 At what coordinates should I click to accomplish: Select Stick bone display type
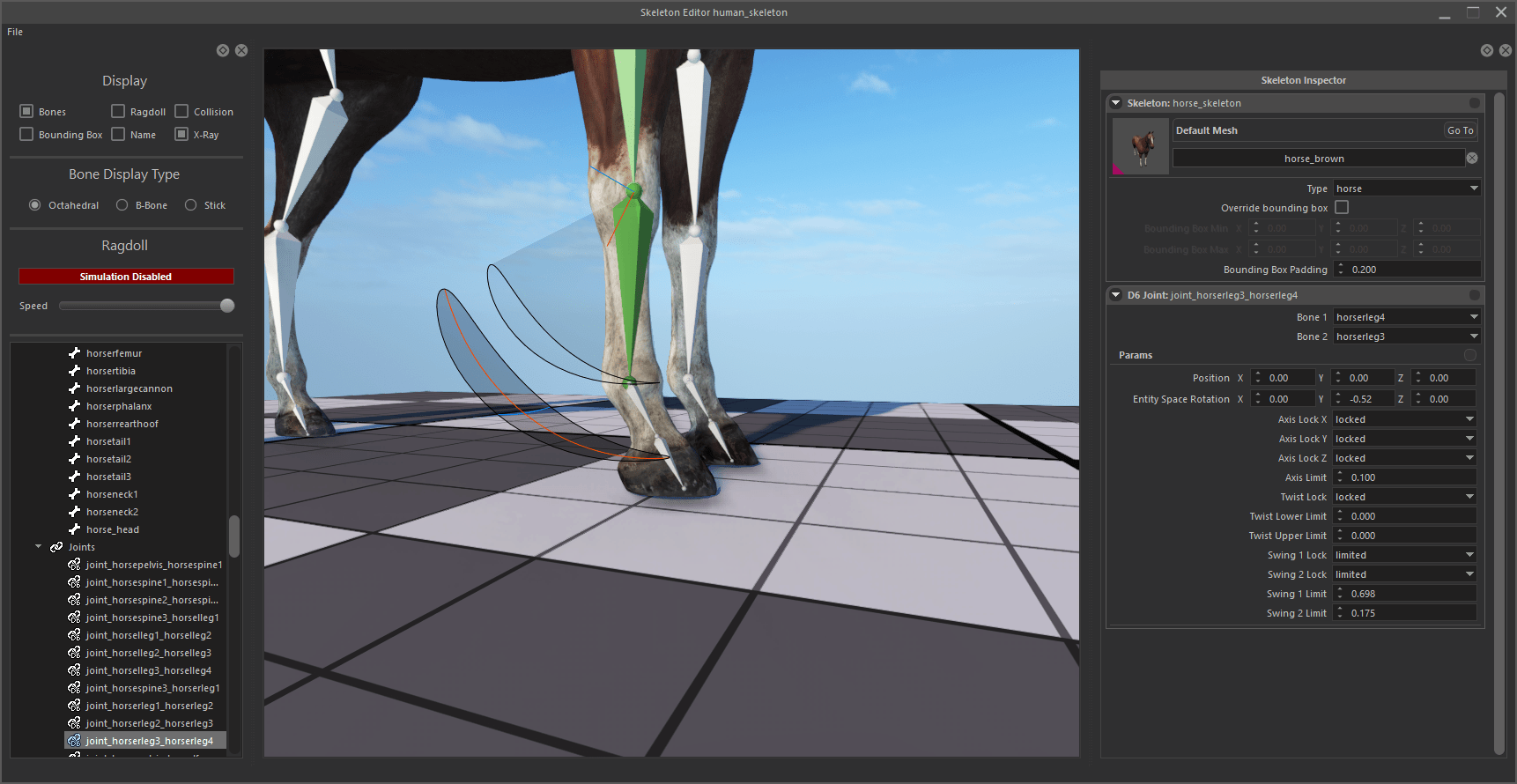[x=190, y=205]
